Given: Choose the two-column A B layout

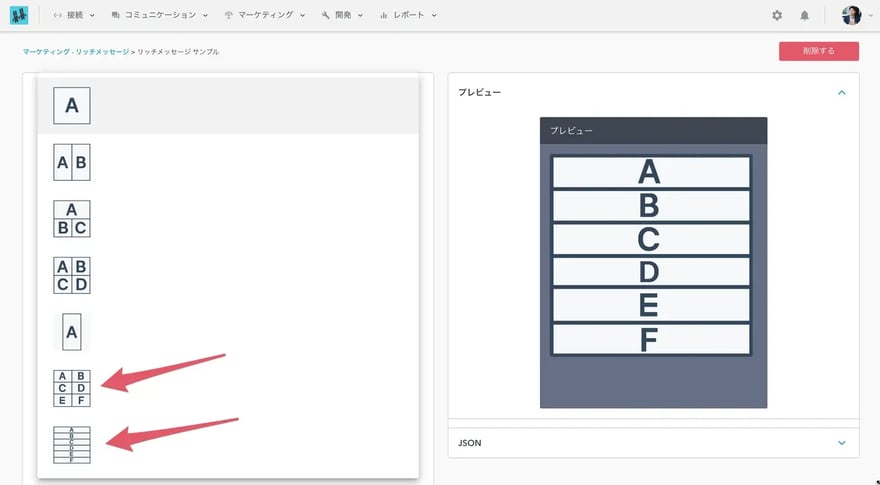Looking at the screenshot, I should [72, 162].
